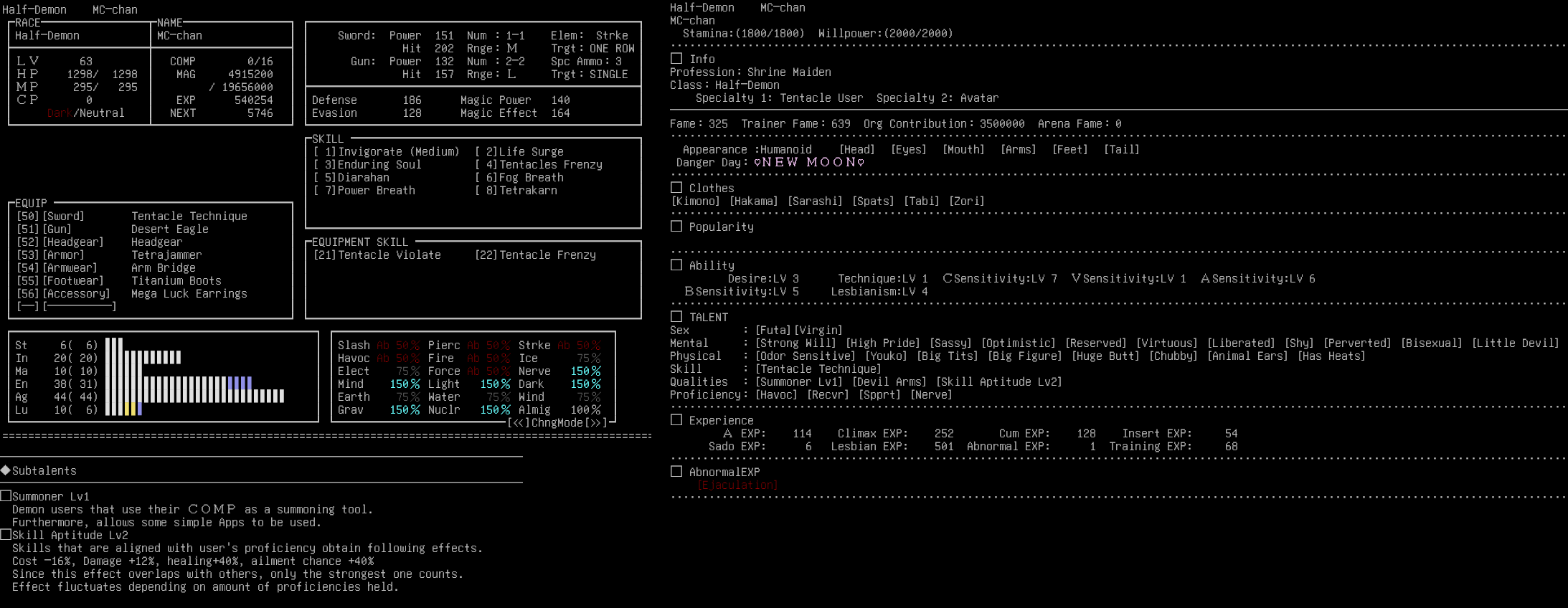The width and height of the screenshot is (1568, 608).
Task: Click the red [Ejaculation] abnormal EXP entry
Action: click(737, 485)
